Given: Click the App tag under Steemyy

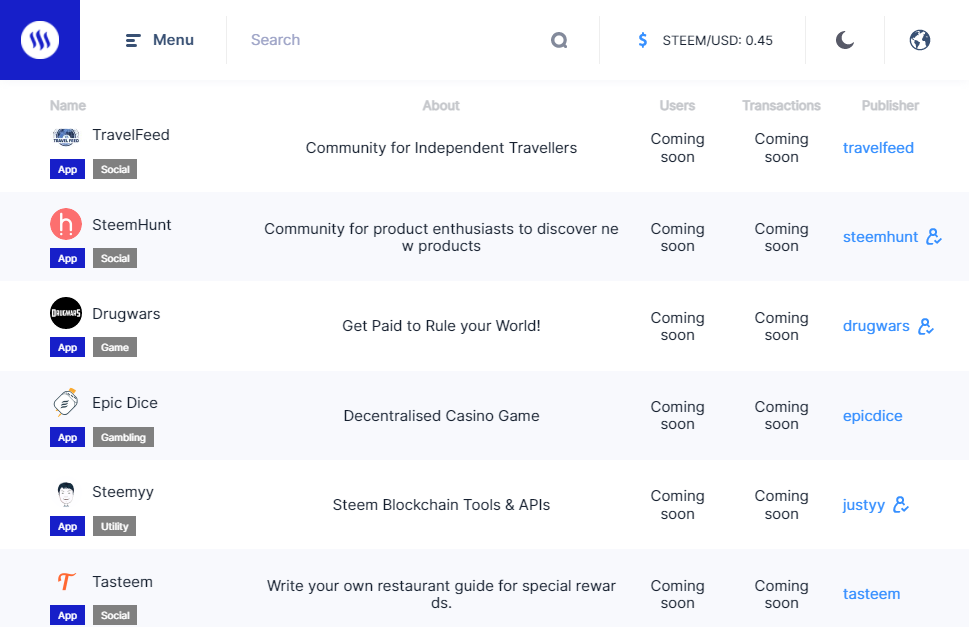Looking at the screenshot, I should (67, 526).
